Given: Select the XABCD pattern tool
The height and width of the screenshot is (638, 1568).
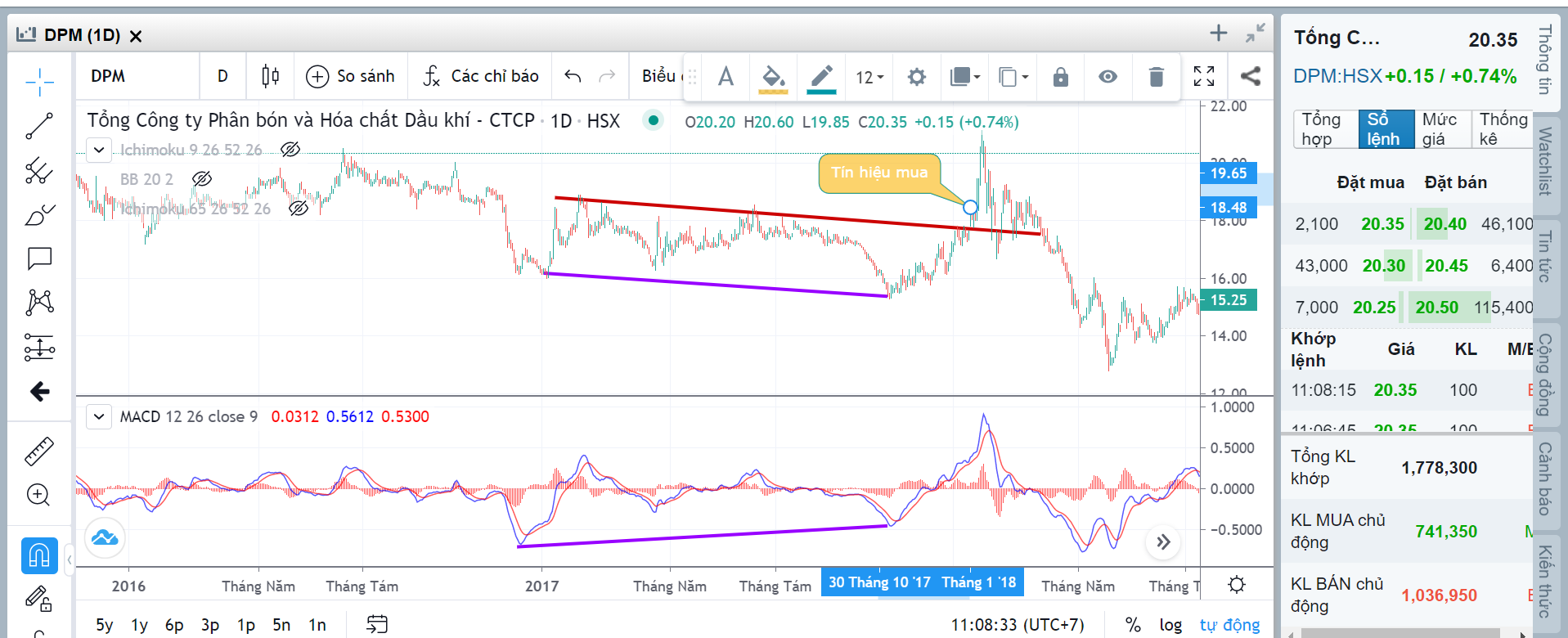Looking at the screenshot, I should click(39, 303).
